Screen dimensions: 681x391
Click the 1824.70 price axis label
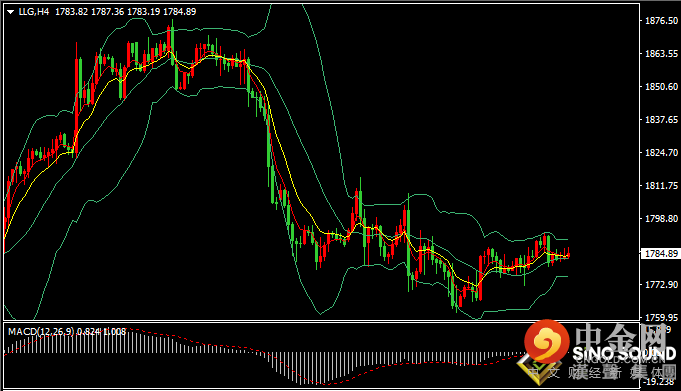tap(661, 152)
